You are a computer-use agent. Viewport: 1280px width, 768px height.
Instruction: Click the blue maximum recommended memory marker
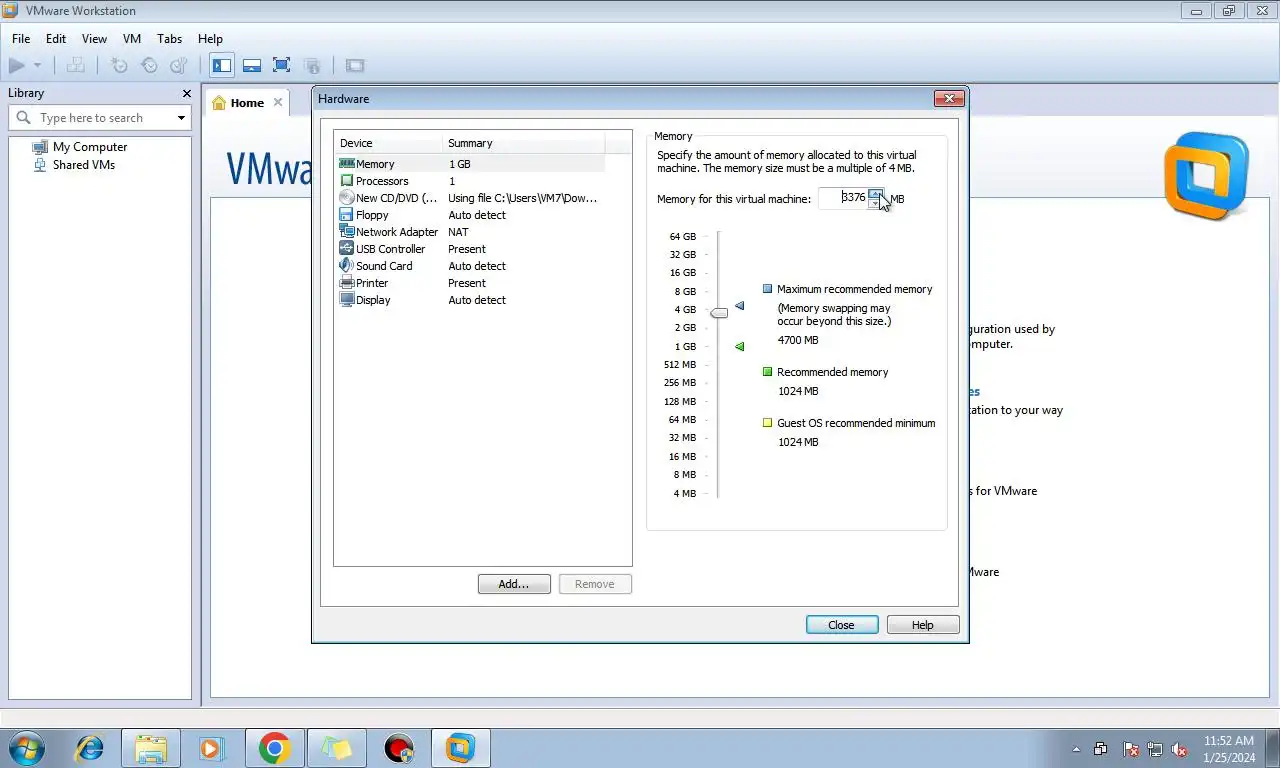click(x=740, y=306)
